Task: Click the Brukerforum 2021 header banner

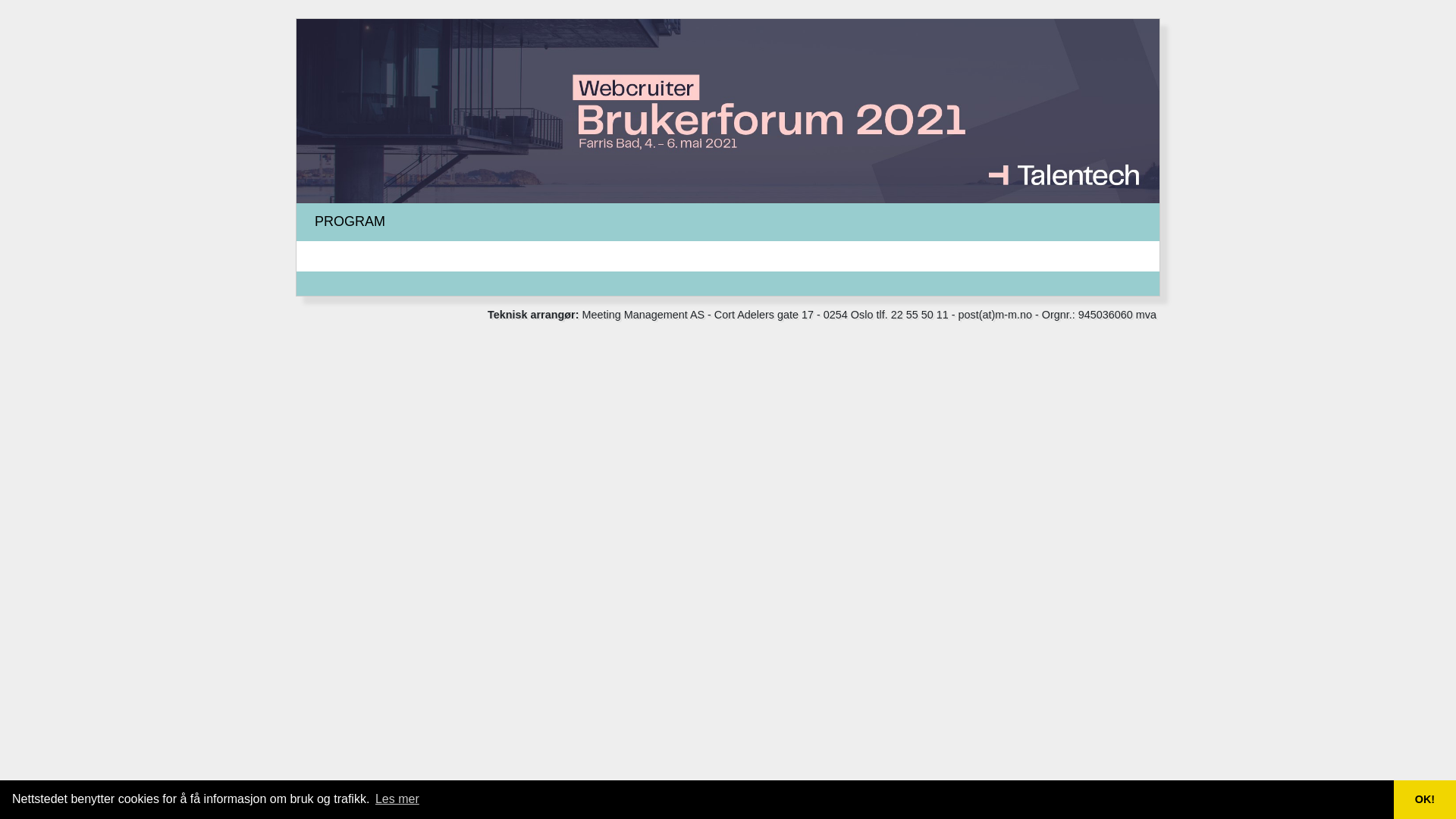Action: point(728,111)
